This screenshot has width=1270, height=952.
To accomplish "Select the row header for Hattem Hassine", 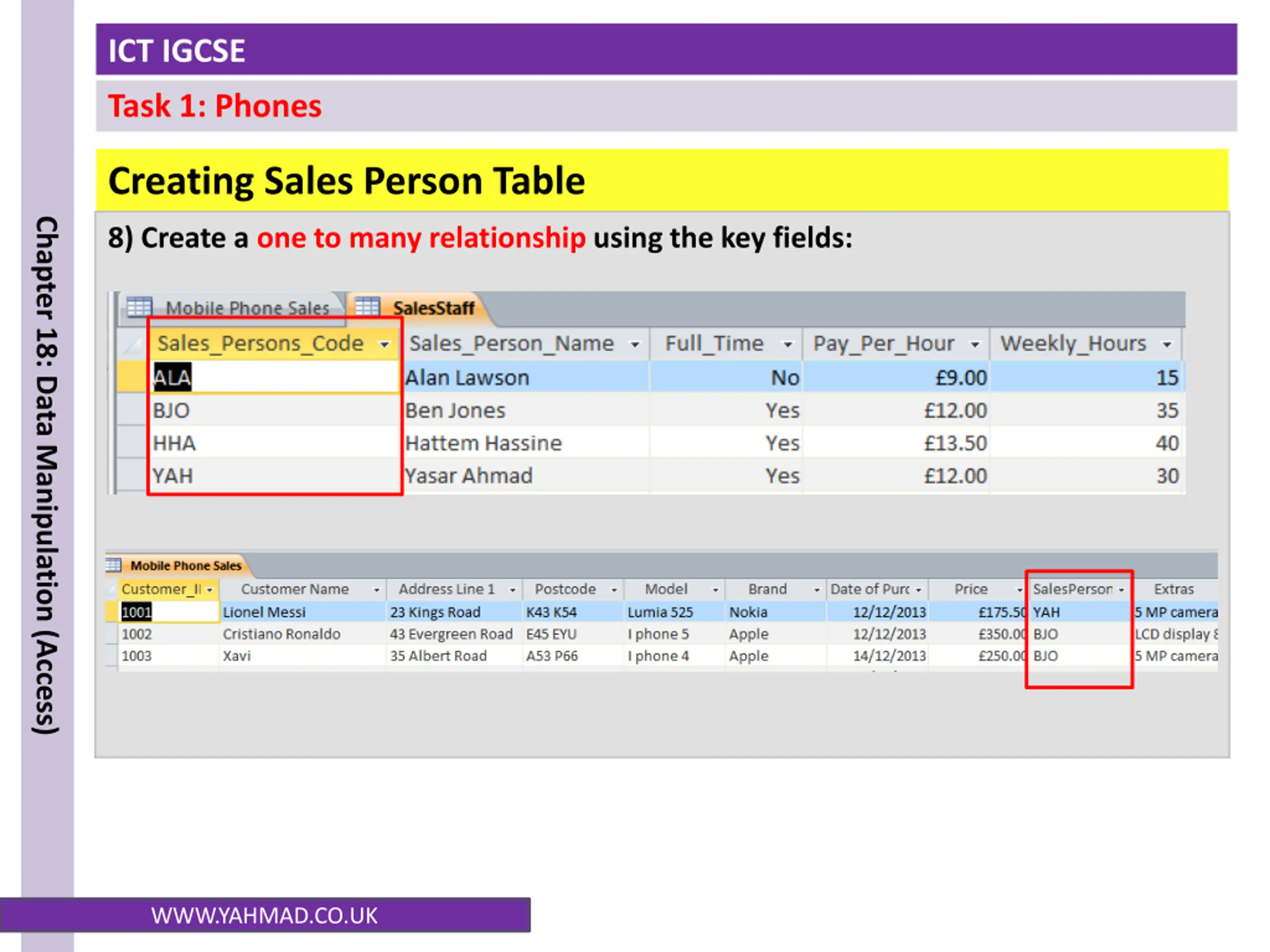I will tap(131, 442).
